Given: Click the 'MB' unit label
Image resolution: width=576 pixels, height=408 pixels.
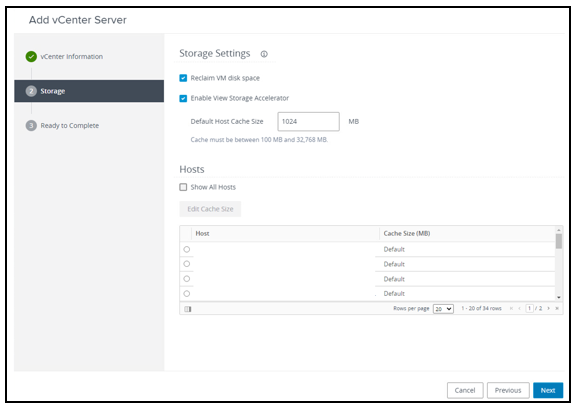Looking at the screenshot, I should click(353, 122).
